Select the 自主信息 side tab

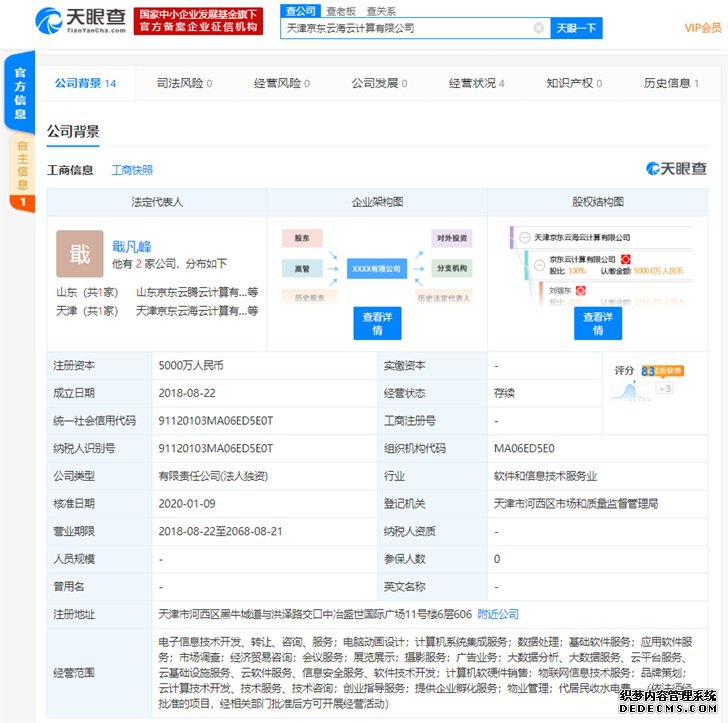coord(22,166)
